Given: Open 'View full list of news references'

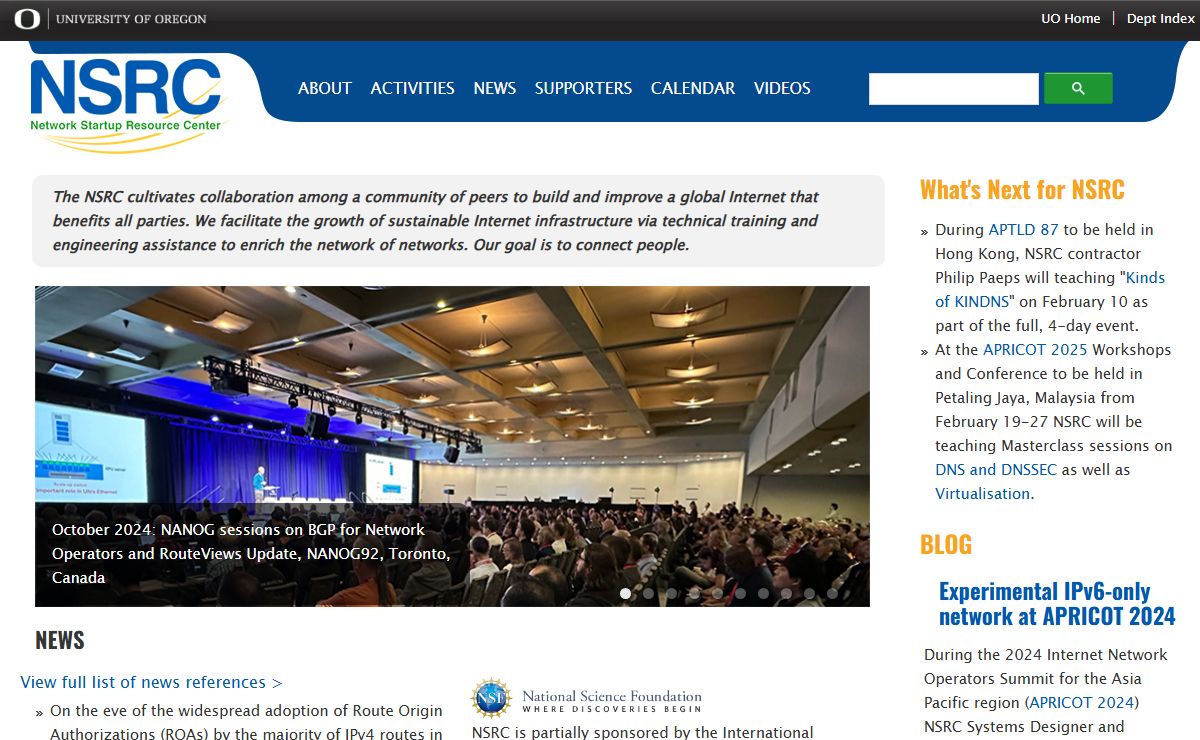Looking at the screenshot, I should [151, 682].
